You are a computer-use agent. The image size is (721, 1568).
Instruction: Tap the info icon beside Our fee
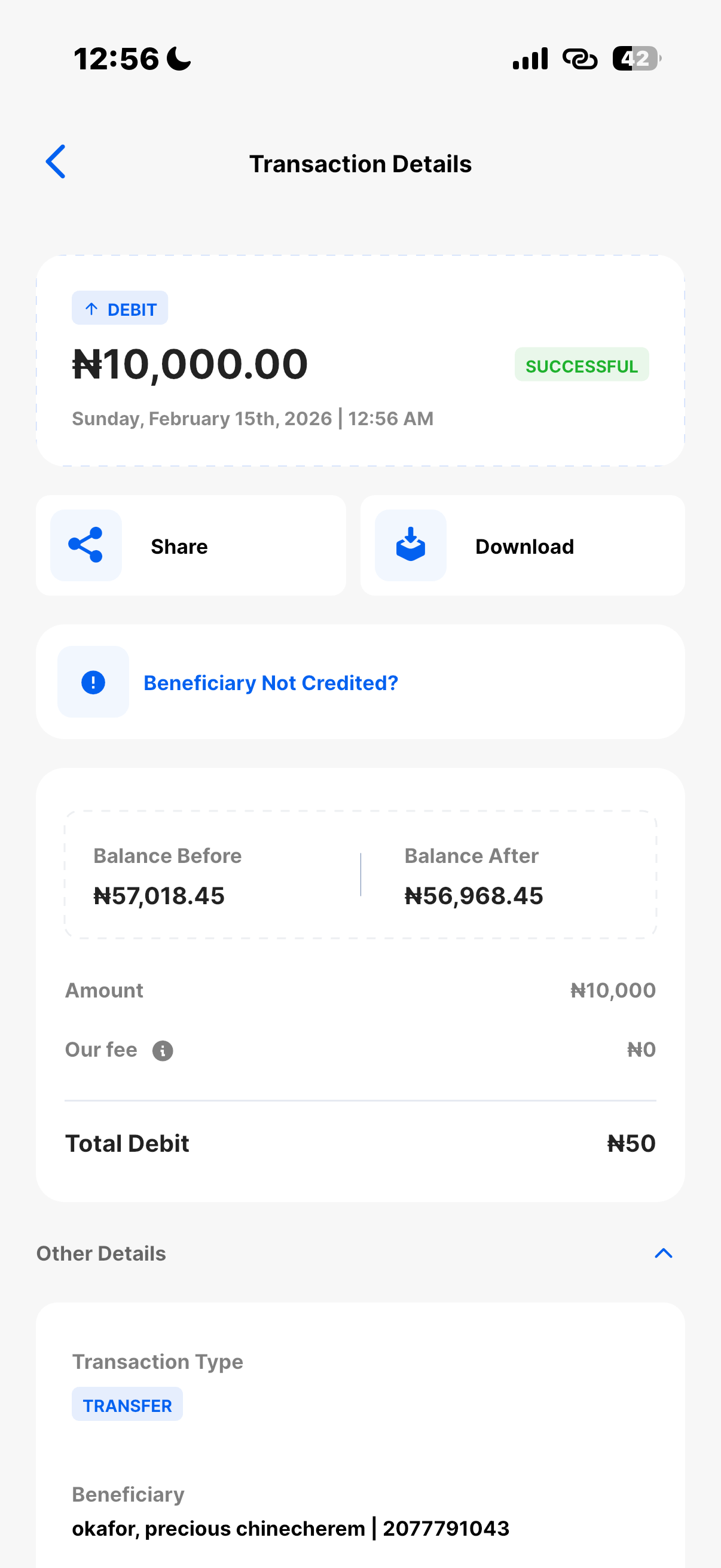coord(163,1051)
